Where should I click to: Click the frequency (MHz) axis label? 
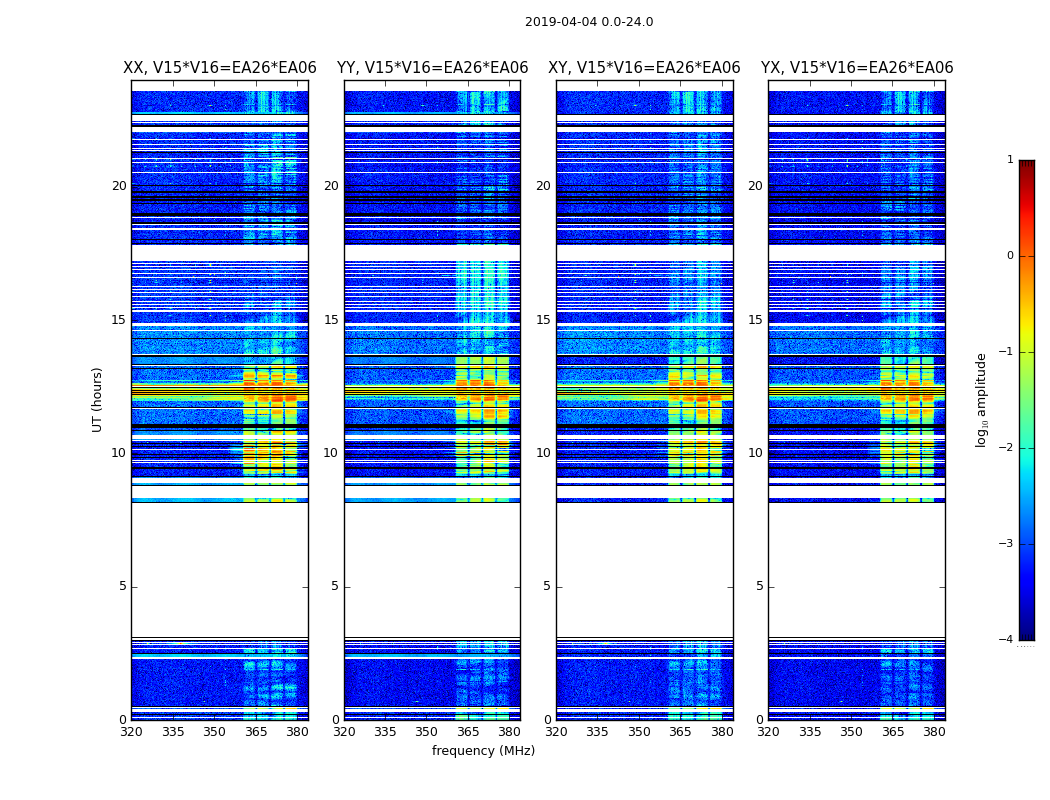(x=483, y=750)
